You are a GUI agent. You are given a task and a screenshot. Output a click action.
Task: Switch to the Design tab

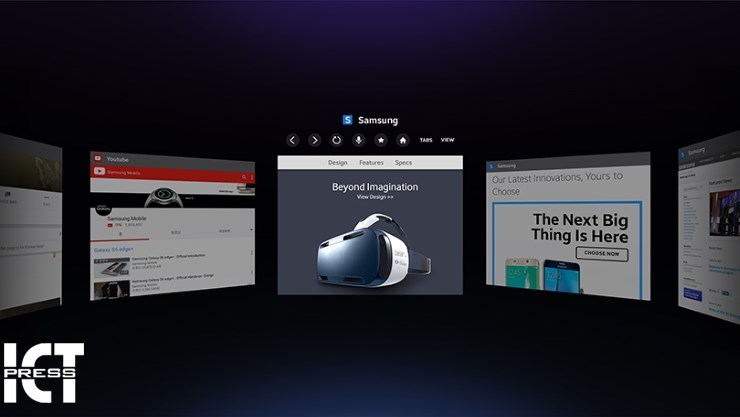(338, 162)
